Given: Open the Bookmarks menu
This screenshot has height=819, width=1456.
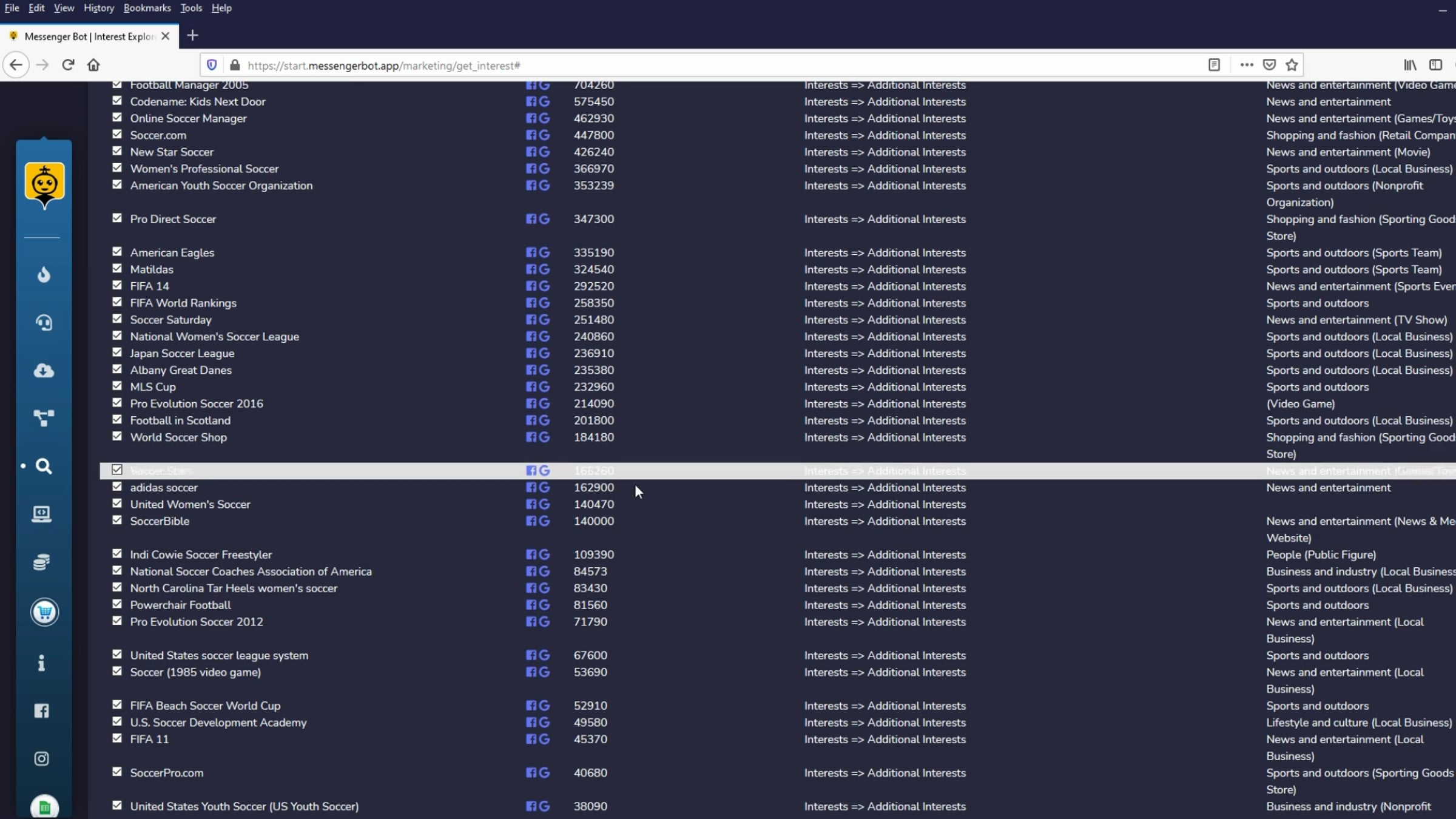Looking at the screenshot, I should [x=147, y=8].
